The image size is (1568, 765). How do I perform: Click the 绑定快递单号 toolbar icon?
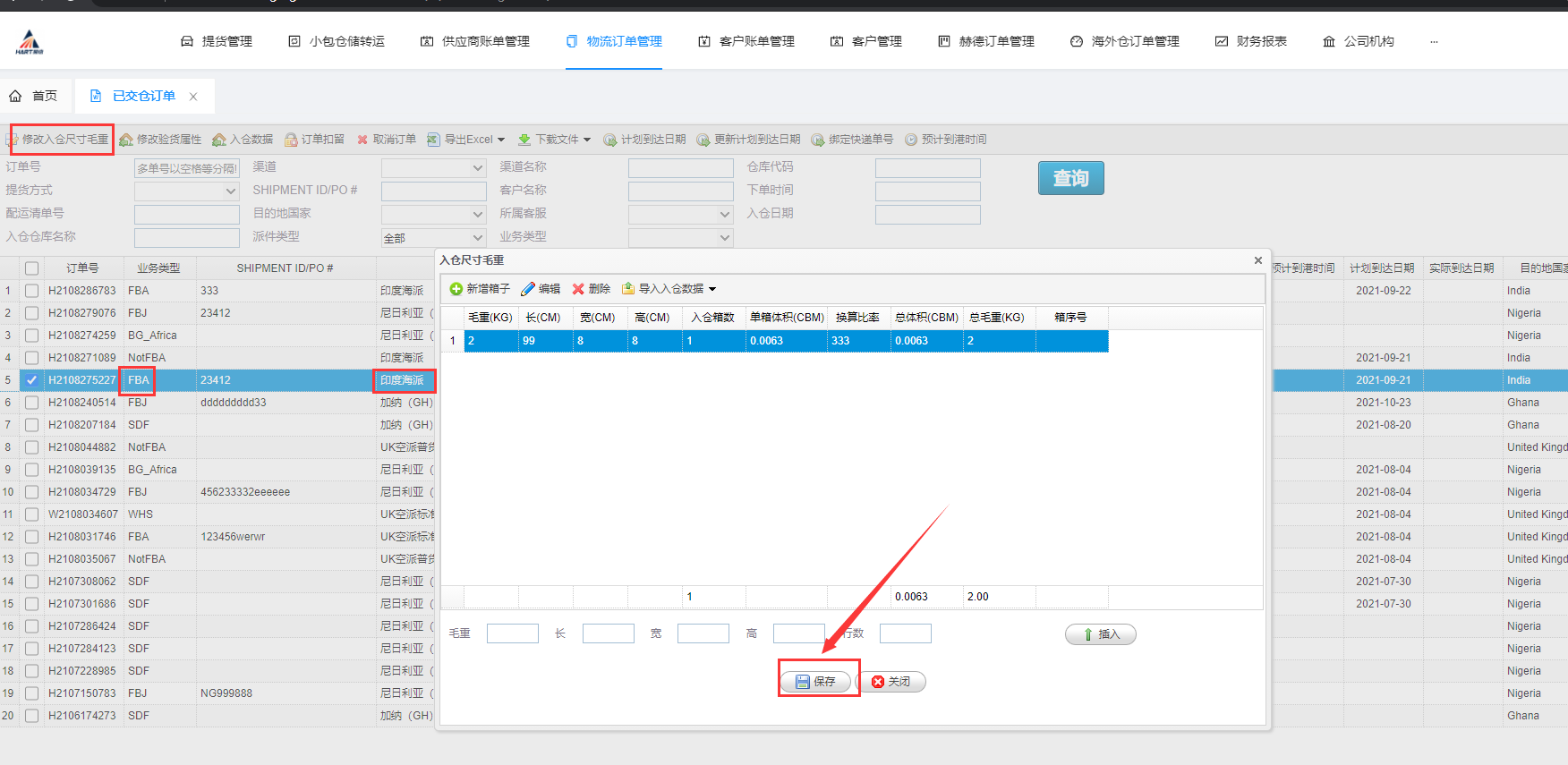(818, 140)
